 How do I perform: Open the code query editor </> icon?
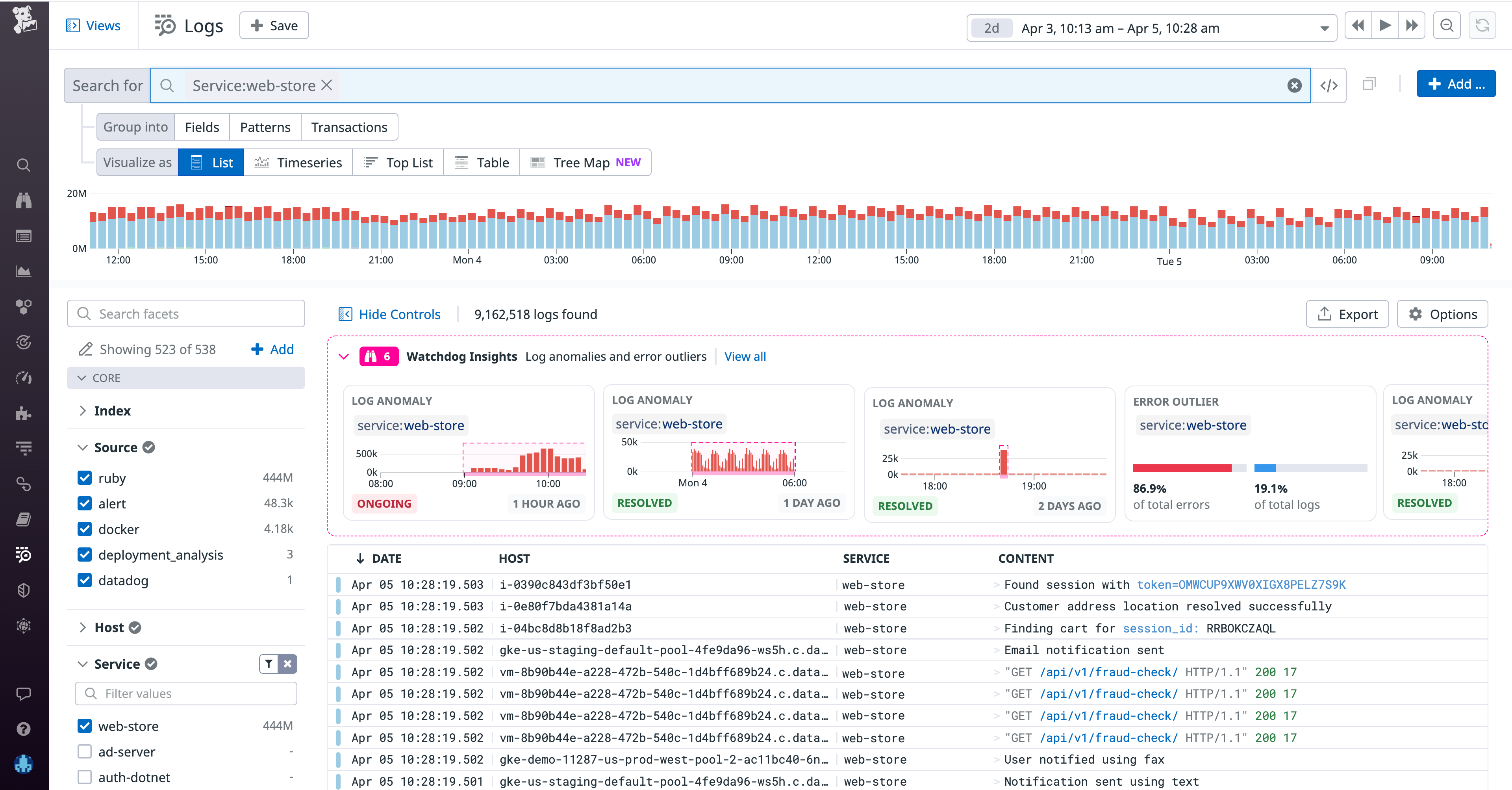(1329, 85)
